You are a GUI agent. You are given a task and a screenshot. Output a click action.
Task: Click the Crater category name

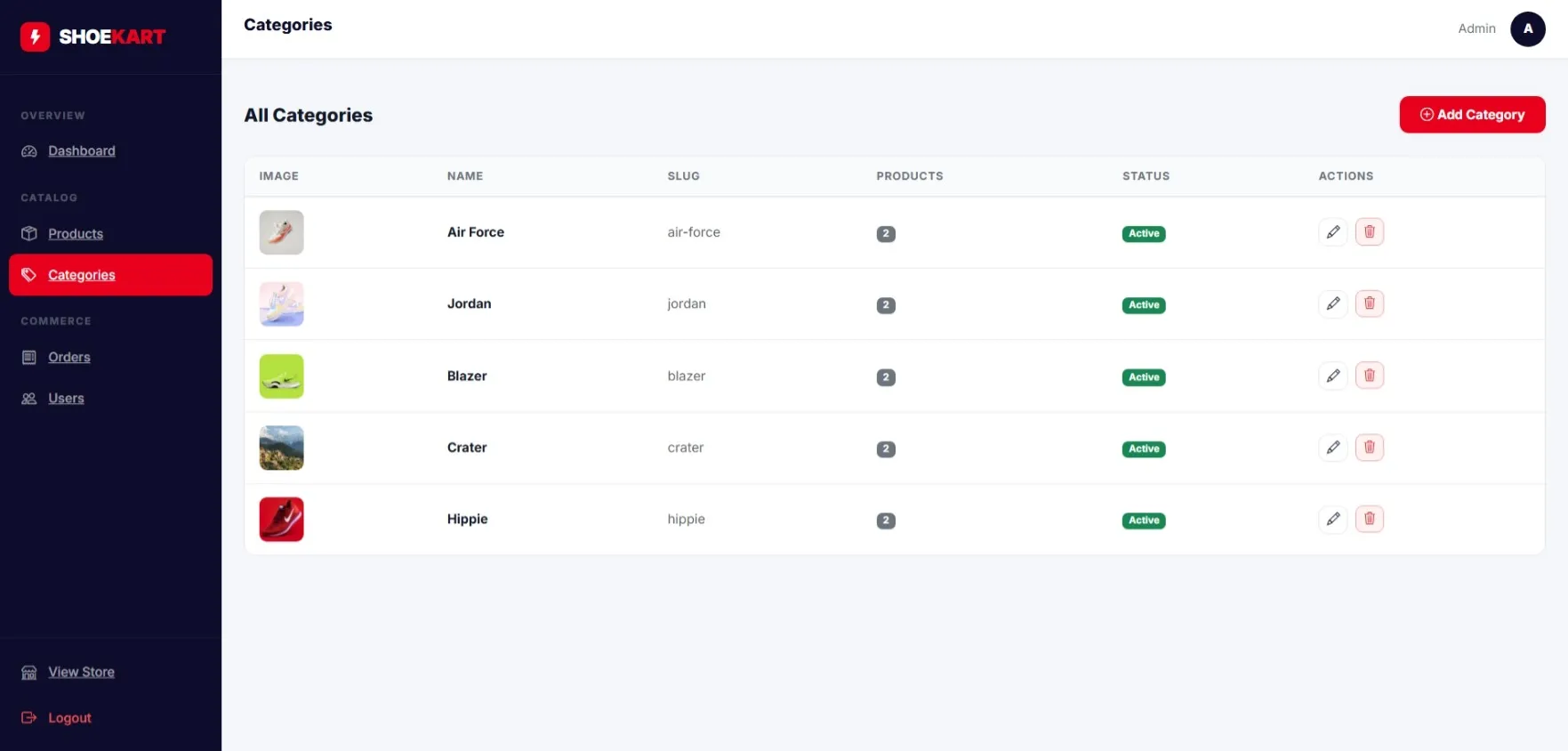pos(467,448)
